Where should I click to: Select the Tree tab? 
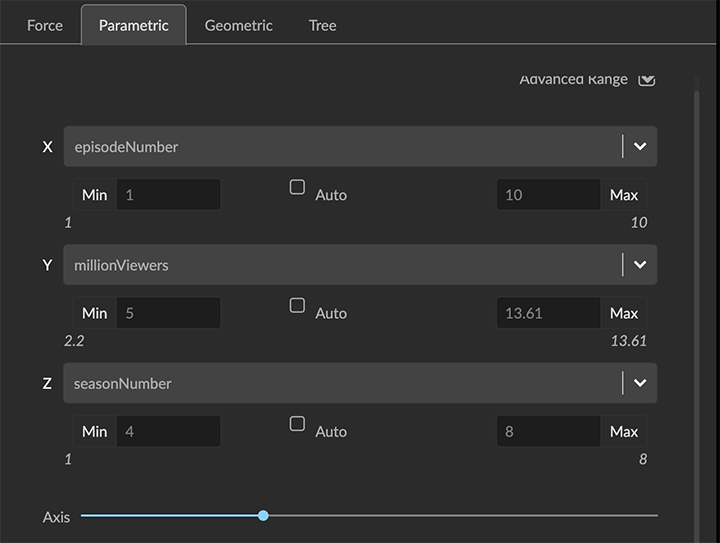322,25
